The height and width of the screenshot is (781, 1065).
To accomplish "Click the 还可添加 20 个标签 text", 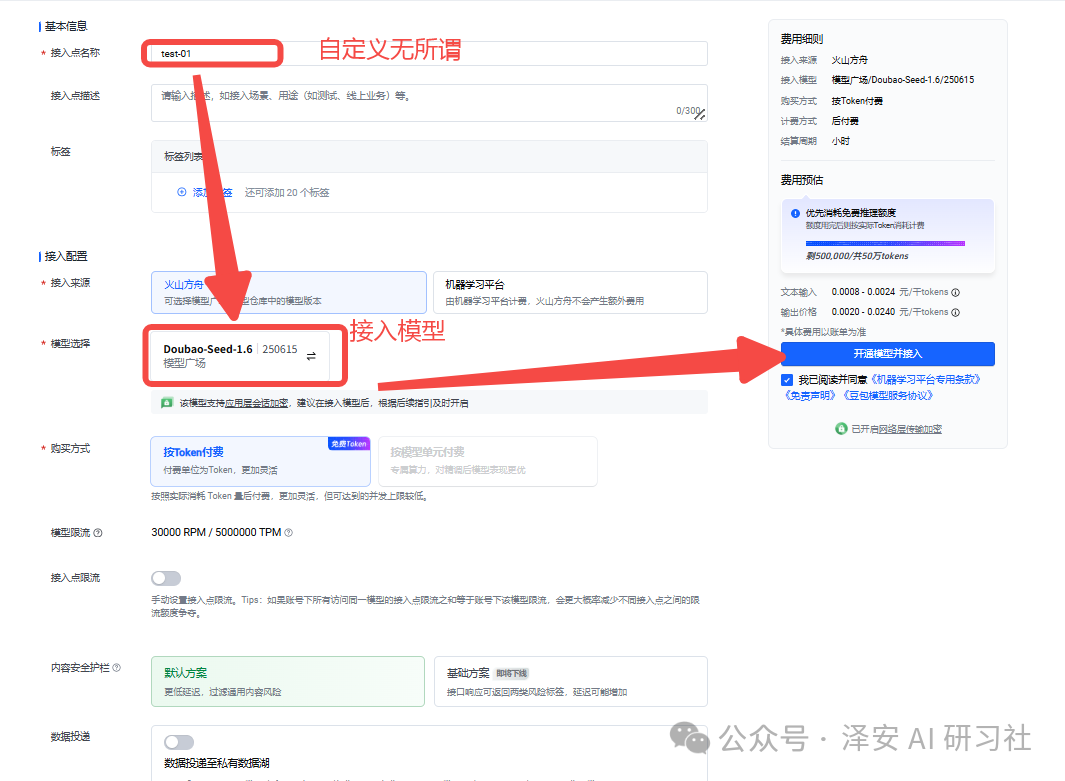I will [287, 193].
